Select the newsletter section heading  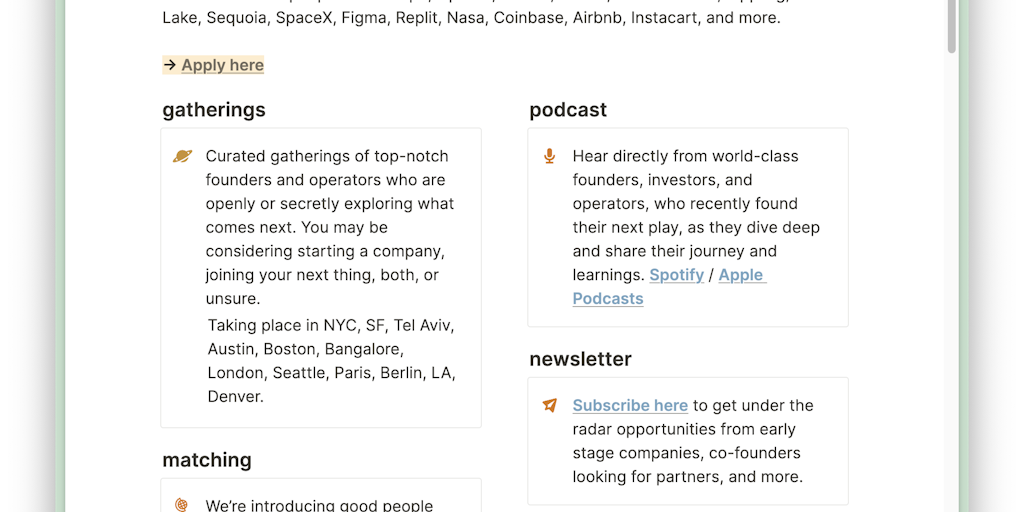(x=580, y=359)
